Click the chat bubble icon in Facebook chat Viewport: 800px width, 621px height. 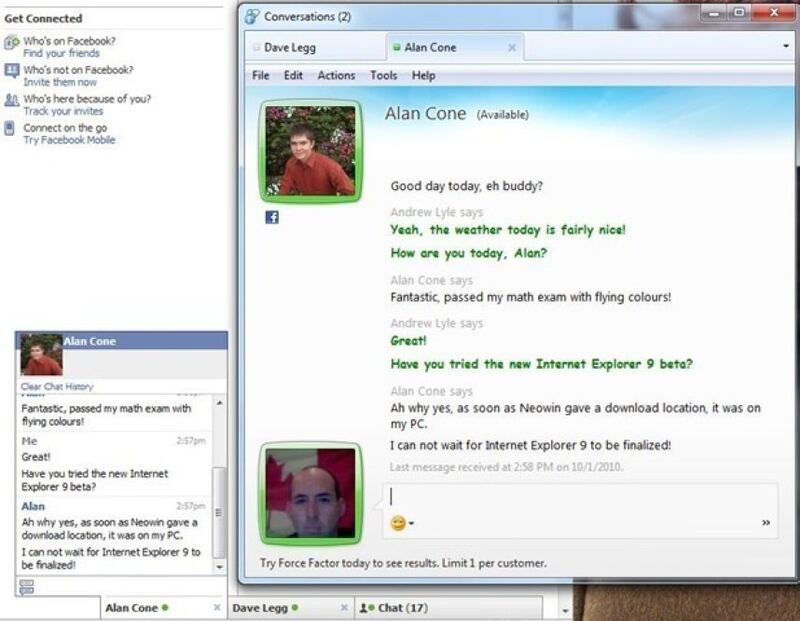pos(27,587)
